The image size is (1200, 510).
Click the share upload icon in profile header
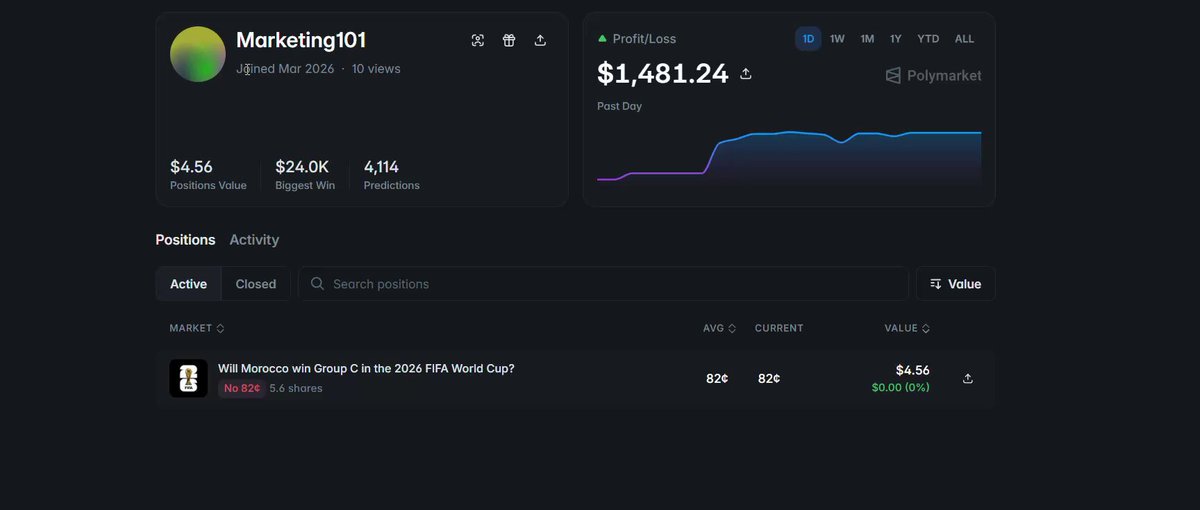click(x=540, y=40)
